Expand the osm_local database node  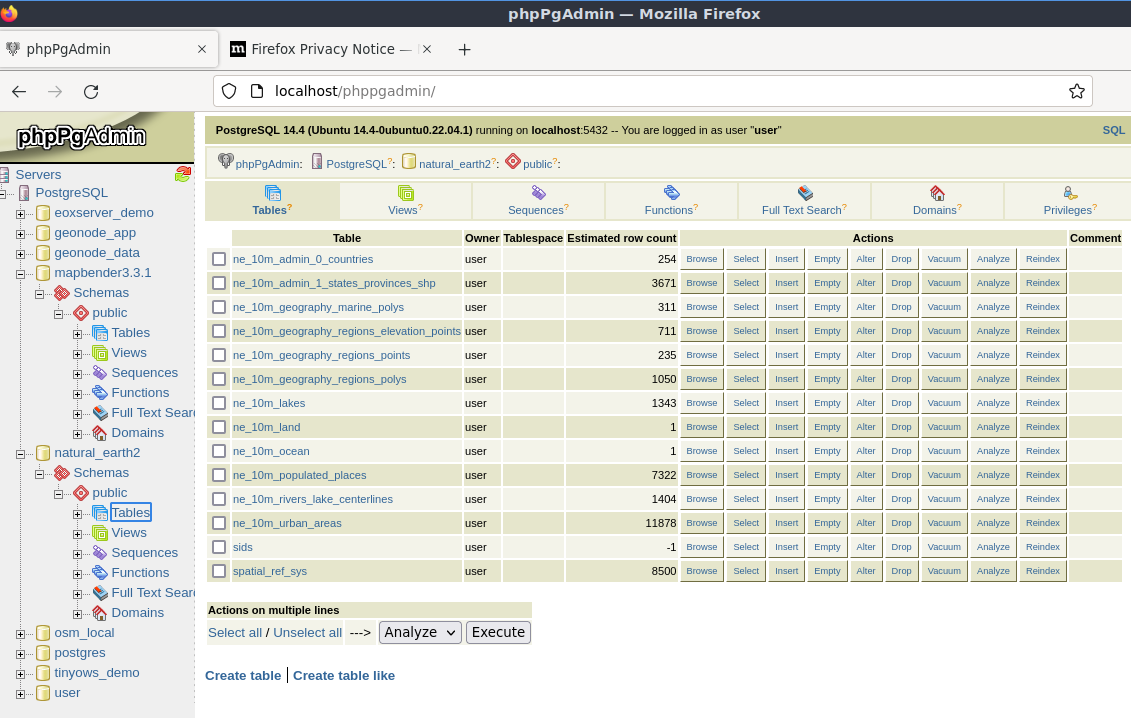(20, 634)
